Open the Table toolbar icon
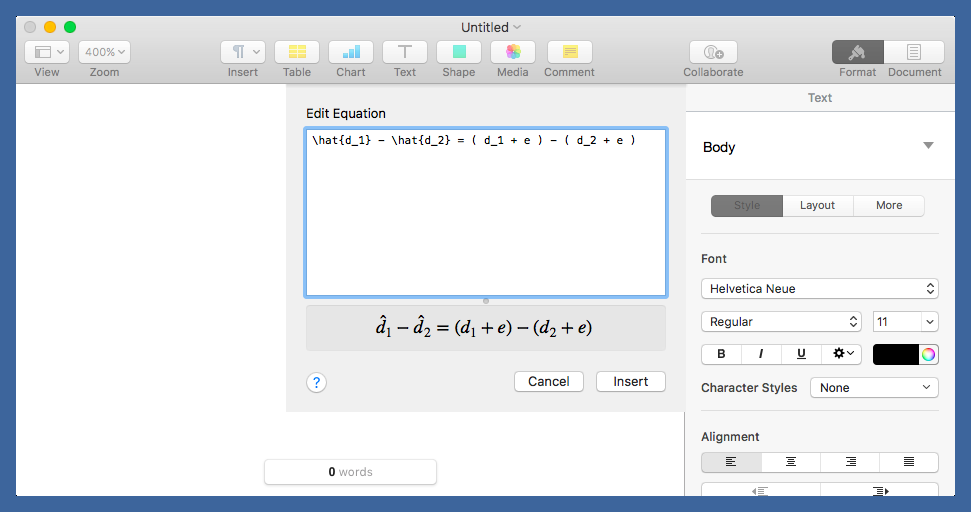The width and height of the screenshot is (971, 512). click(x=297, y=52)
